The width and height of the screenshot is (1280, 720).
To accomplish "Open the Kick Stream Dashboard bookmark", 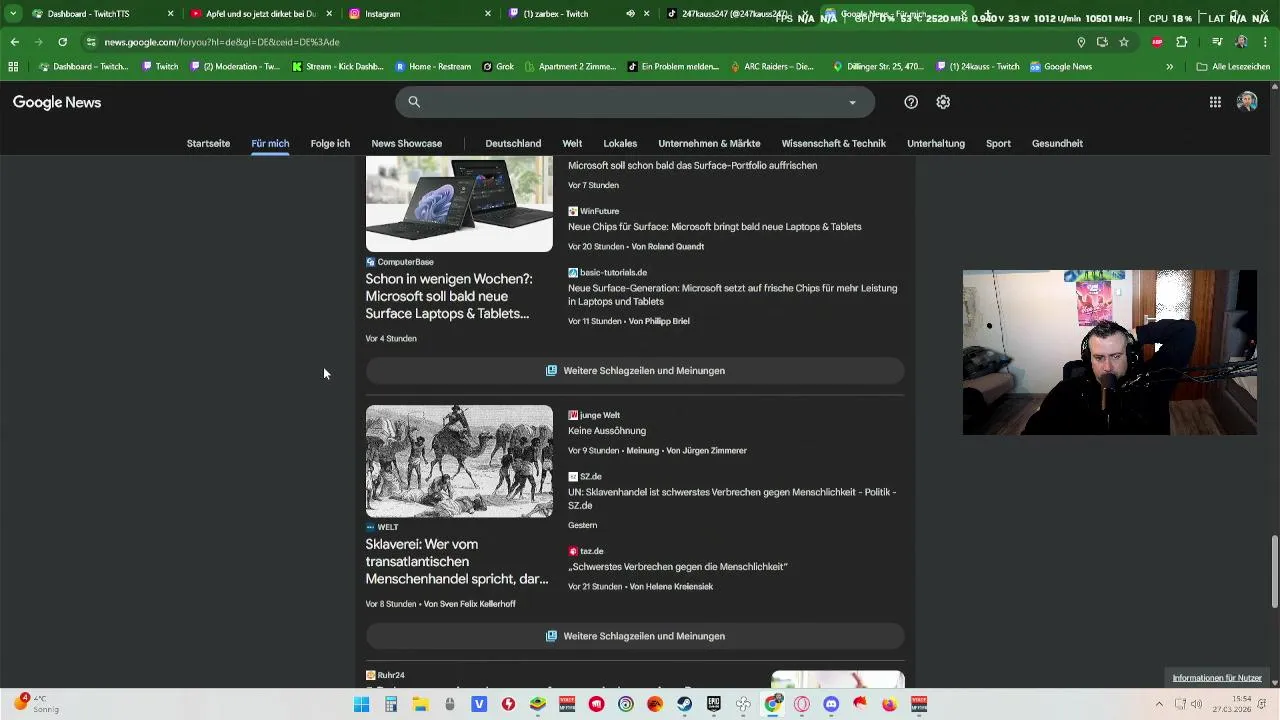I will tap(338, 67).
